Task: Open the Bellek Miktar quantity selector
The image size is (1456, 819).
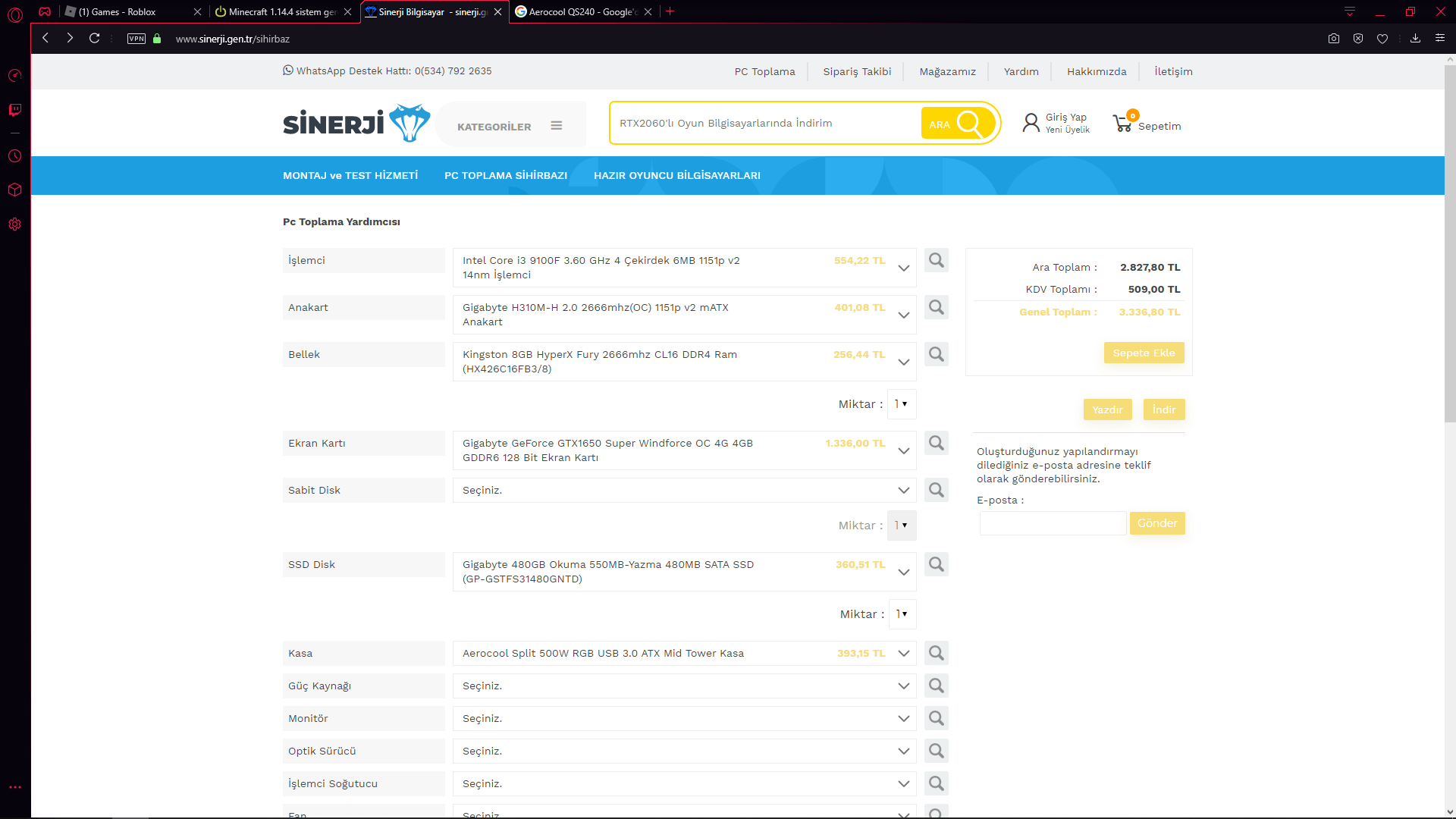Action: point(901,404)
